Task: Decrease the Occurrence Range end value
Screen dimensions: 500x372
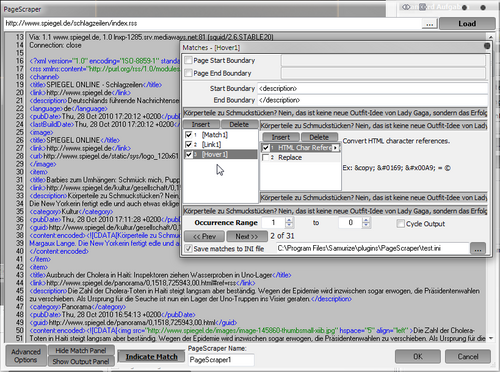Action: click(x=366, y=225)
